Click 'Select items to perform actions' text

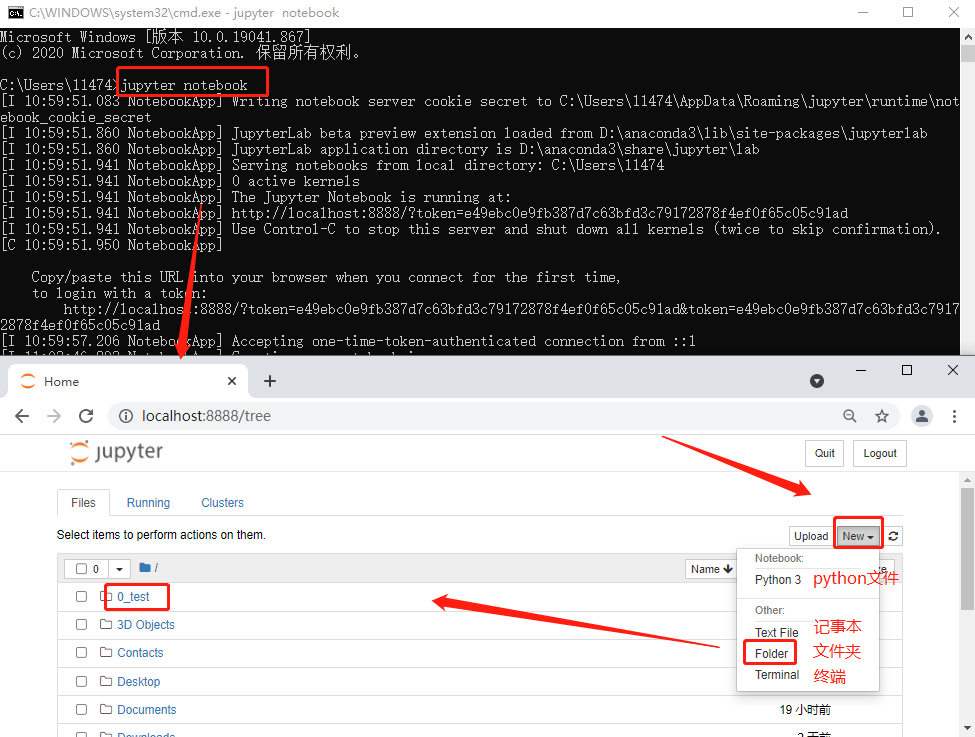(161, 535)
